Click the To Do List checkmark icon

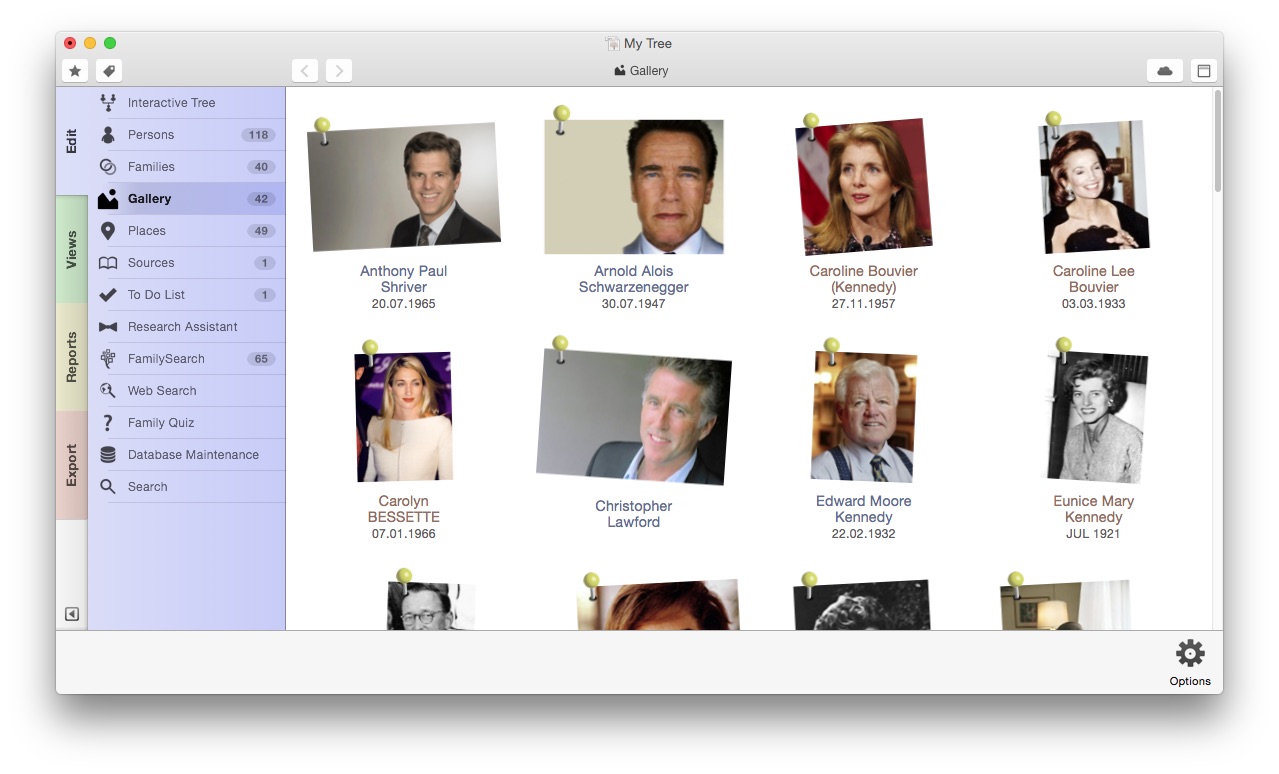108,294
